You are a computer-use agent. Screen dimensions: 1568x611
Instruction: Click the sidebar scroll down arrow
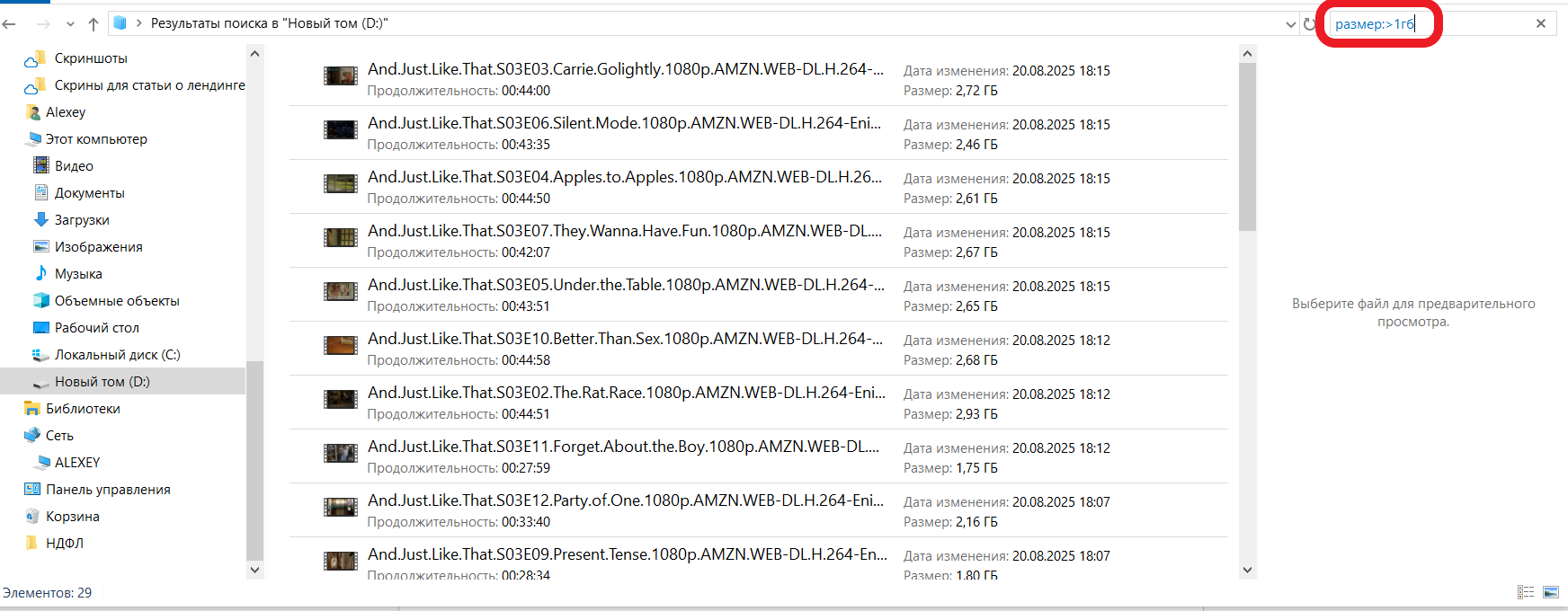point(254,570)
